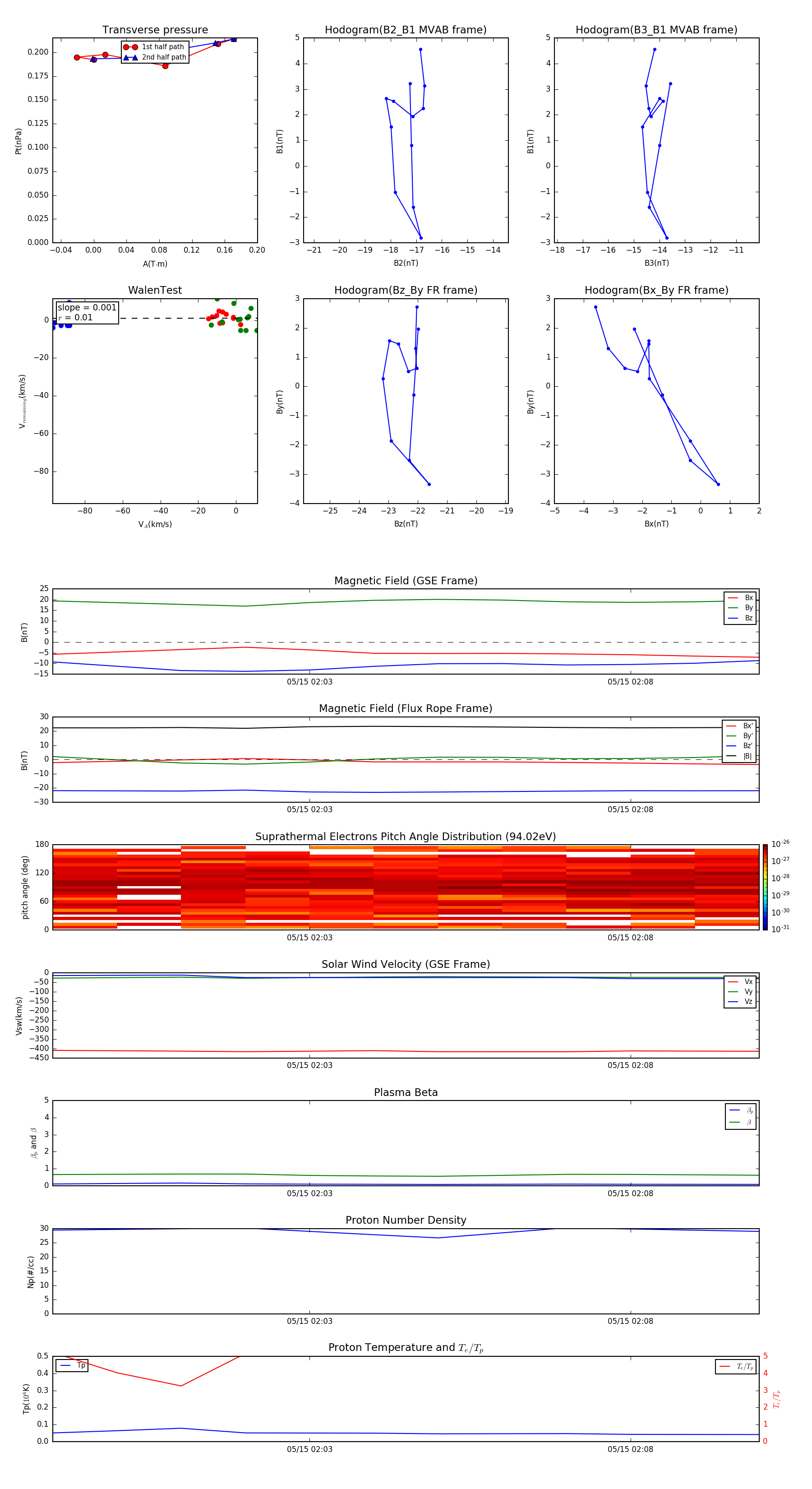Click the Bx' entry in Flux Rope legend
This screenshot has height=1489, width=812.
[739, 726]
